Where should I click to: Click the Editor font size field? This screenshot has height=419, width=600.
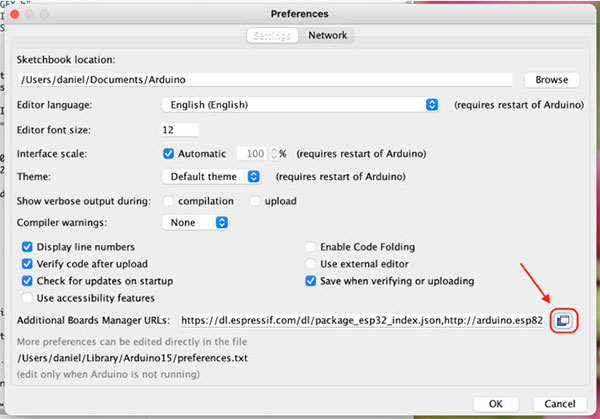(179, 130)
